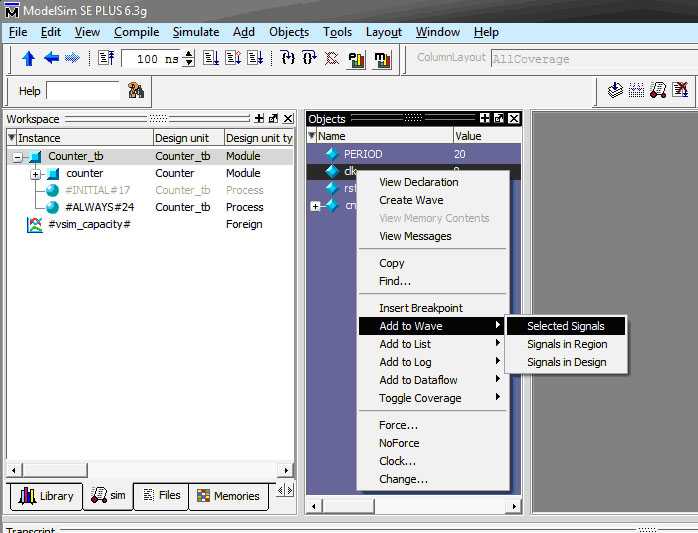Select the #ALWAYS#24 process row
The height and width of the screenshot is (533, 698).
pyautogui.click(x=150, y=207)
